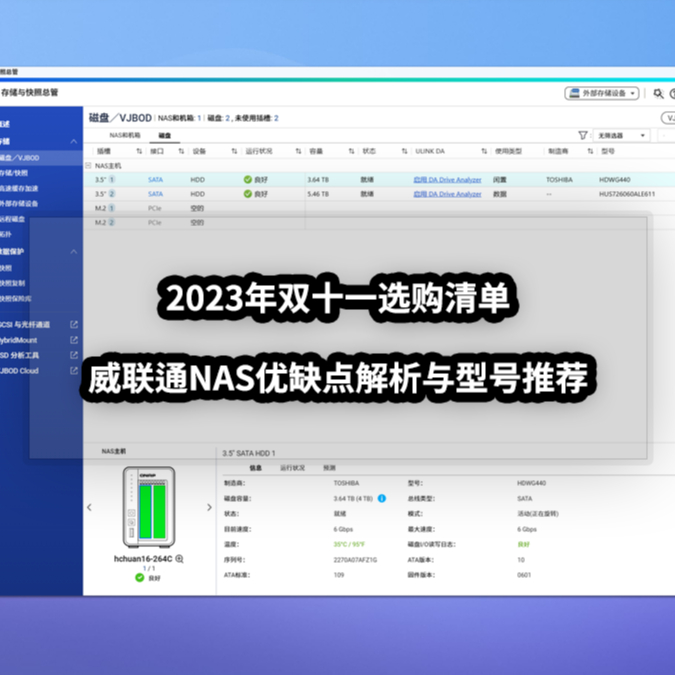Click DA Drive Analyzer link for TOSHIBA disk
The height and width of the screenshot is (675, 675).
pyautogui.click(x=447, y=180)
